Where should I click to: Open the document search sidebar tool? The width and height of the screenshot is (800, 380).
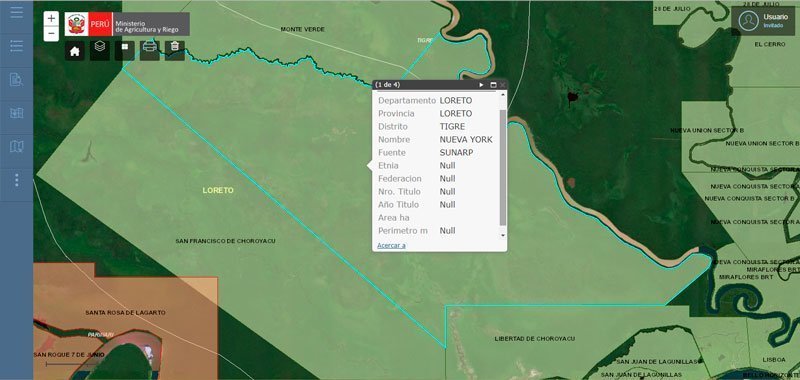coord(16,80)
